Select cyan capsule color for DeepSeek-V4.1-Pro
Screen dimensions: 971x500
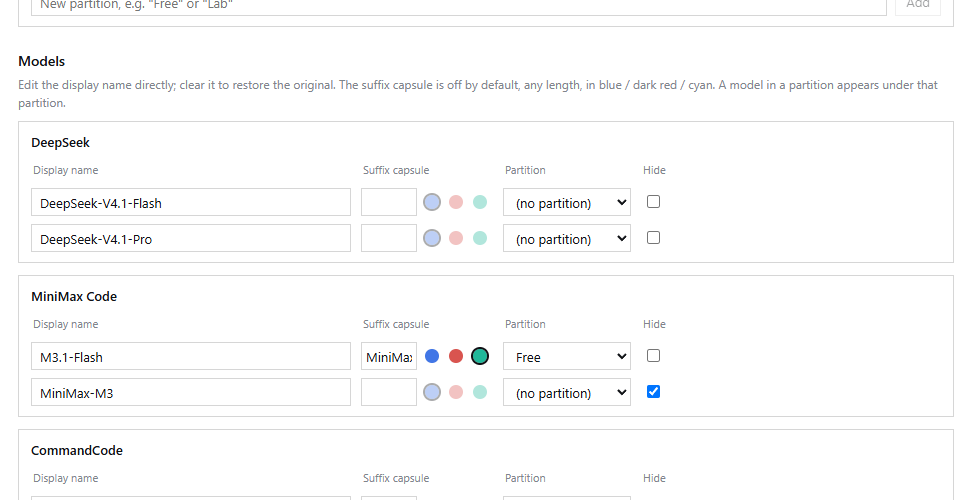pyautogui.click(x=480, y=238)
